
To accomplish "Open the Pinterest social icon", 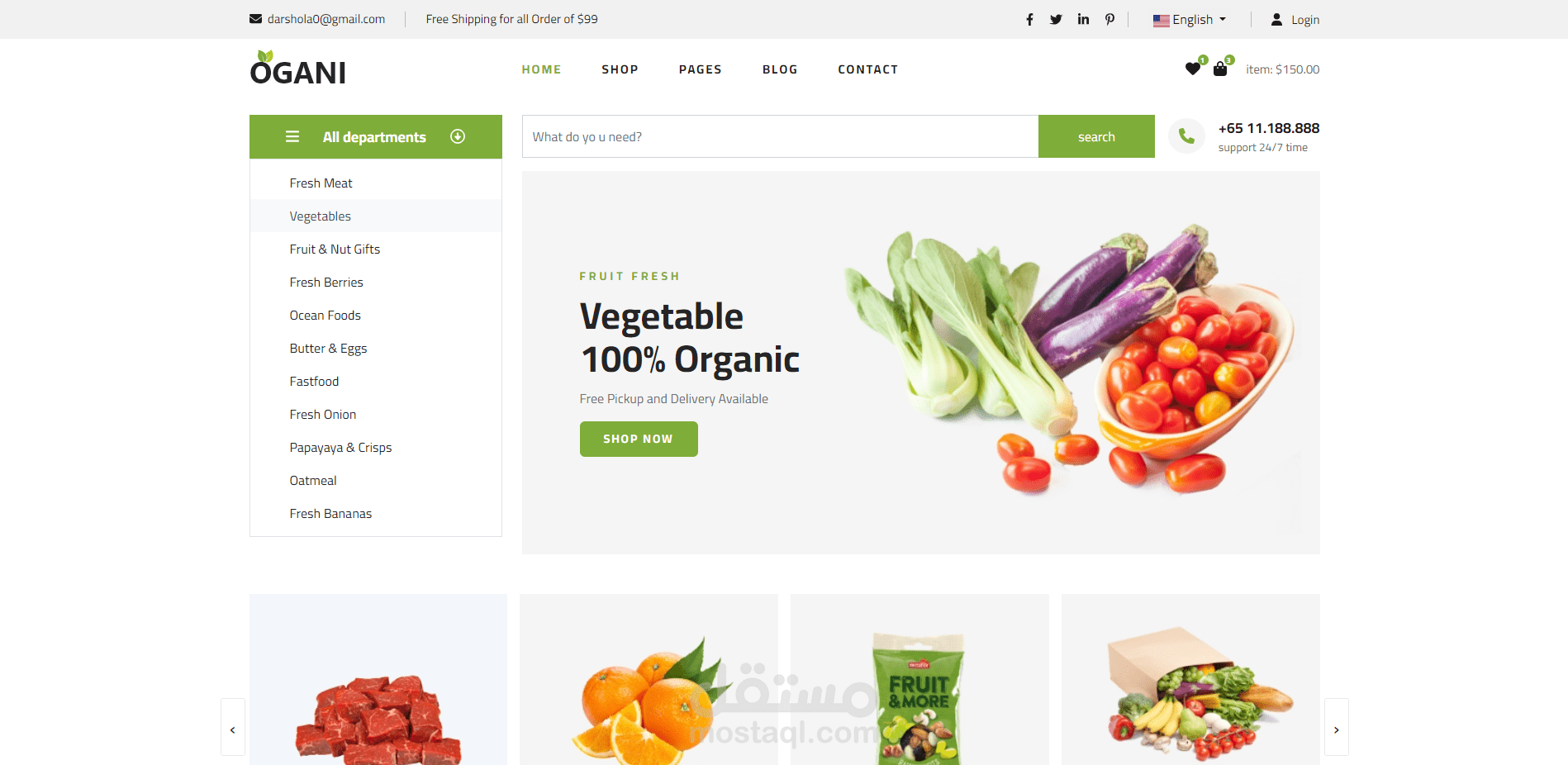I will 1109,20.
